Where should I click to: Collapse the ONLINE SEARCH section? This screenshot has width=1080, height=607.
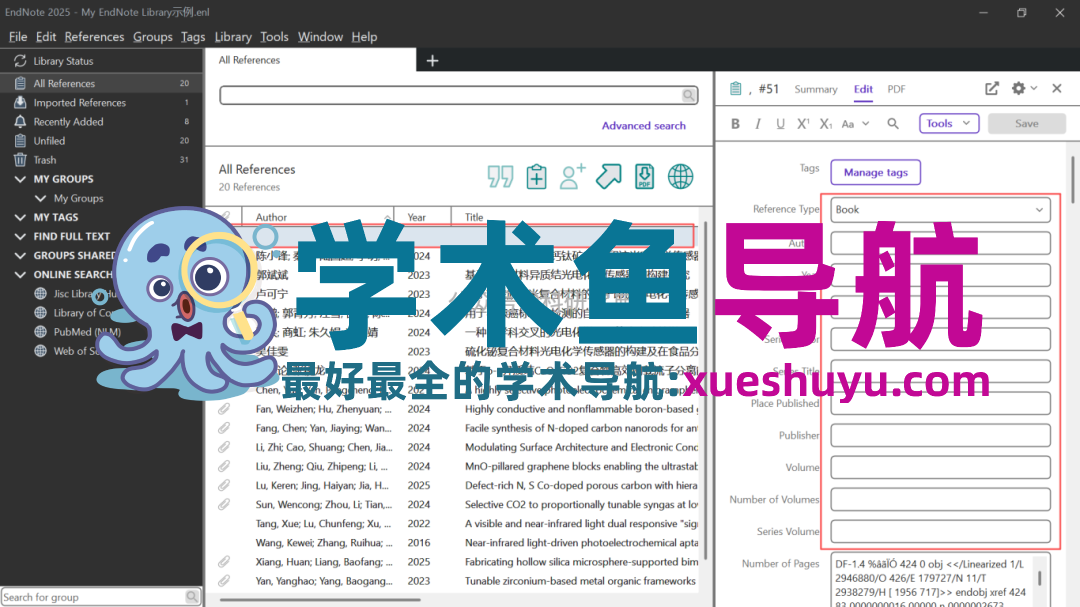[20, 274]
